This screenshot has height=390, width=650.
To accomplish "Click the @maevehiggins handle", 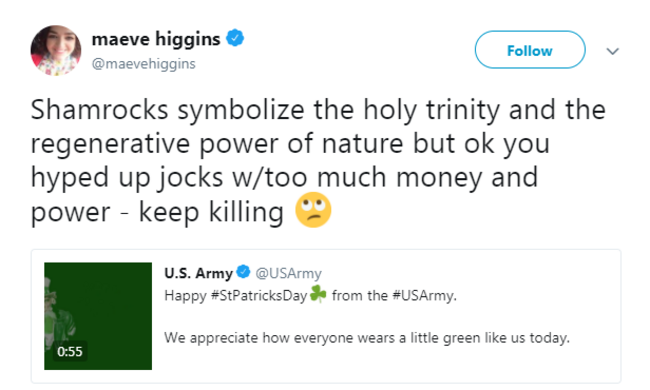I will pyautogui.click(x=143, y=64).
